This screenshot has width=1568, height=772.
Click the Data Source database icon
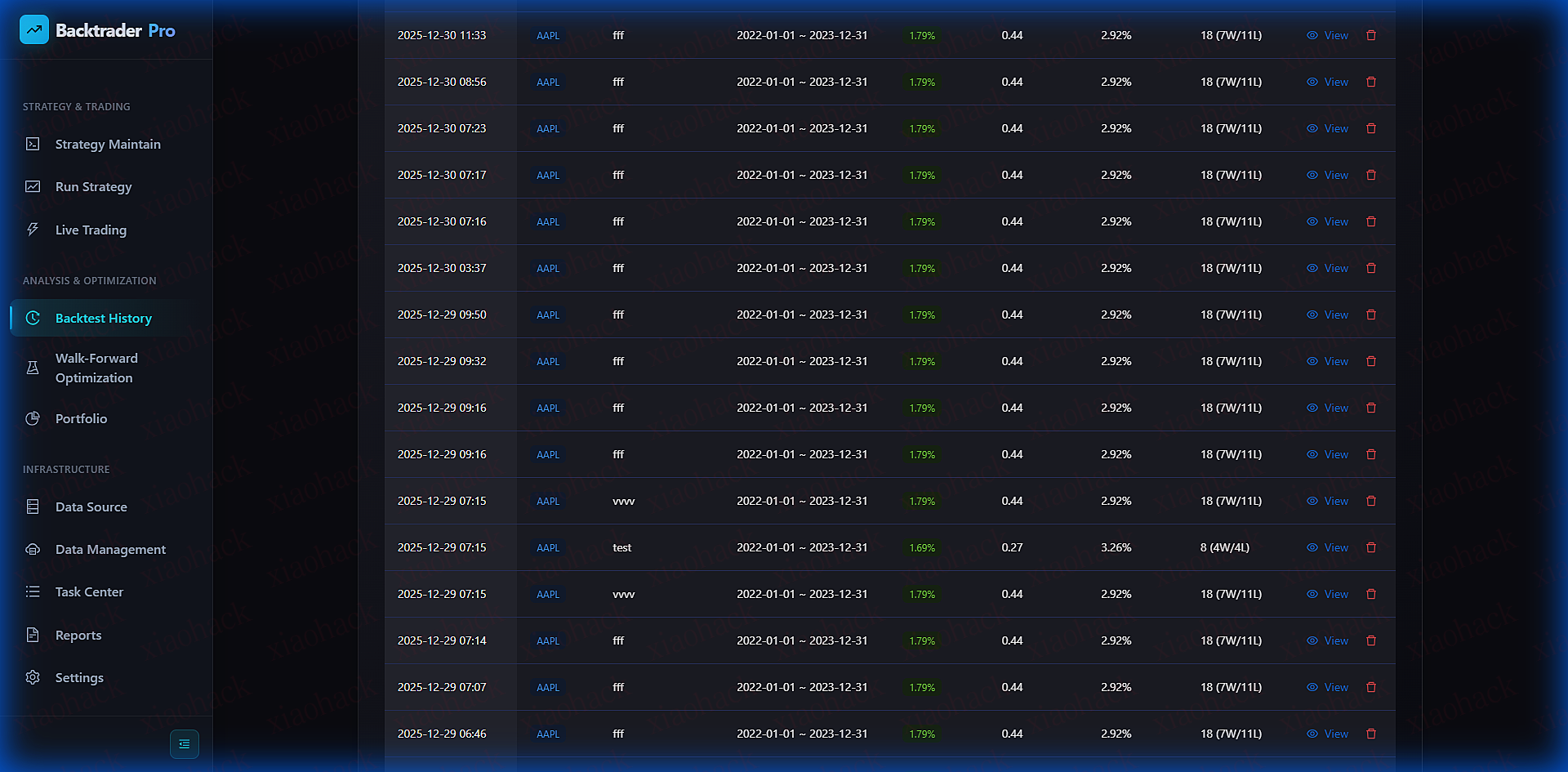click(33, 506)
